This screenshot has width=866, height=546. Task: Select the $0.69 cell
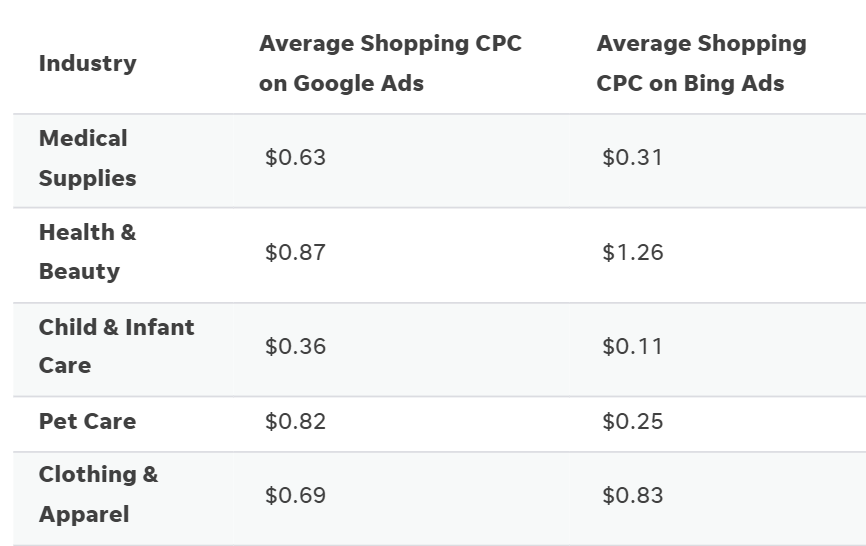click(x=295, y=495)
